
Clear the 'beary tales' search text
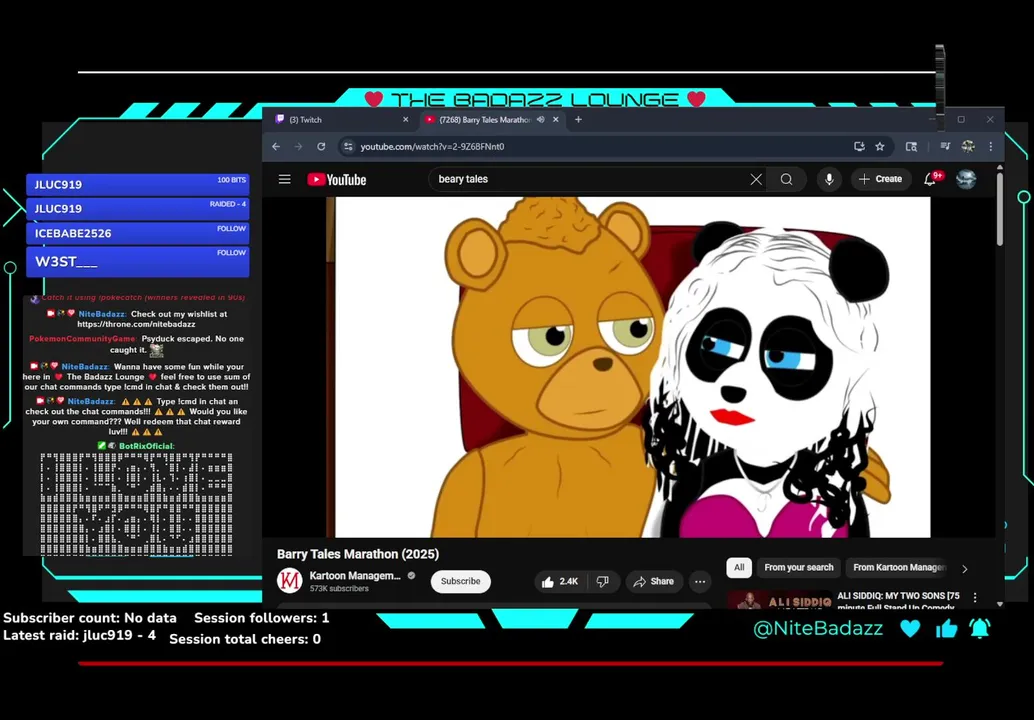(756, 179)
